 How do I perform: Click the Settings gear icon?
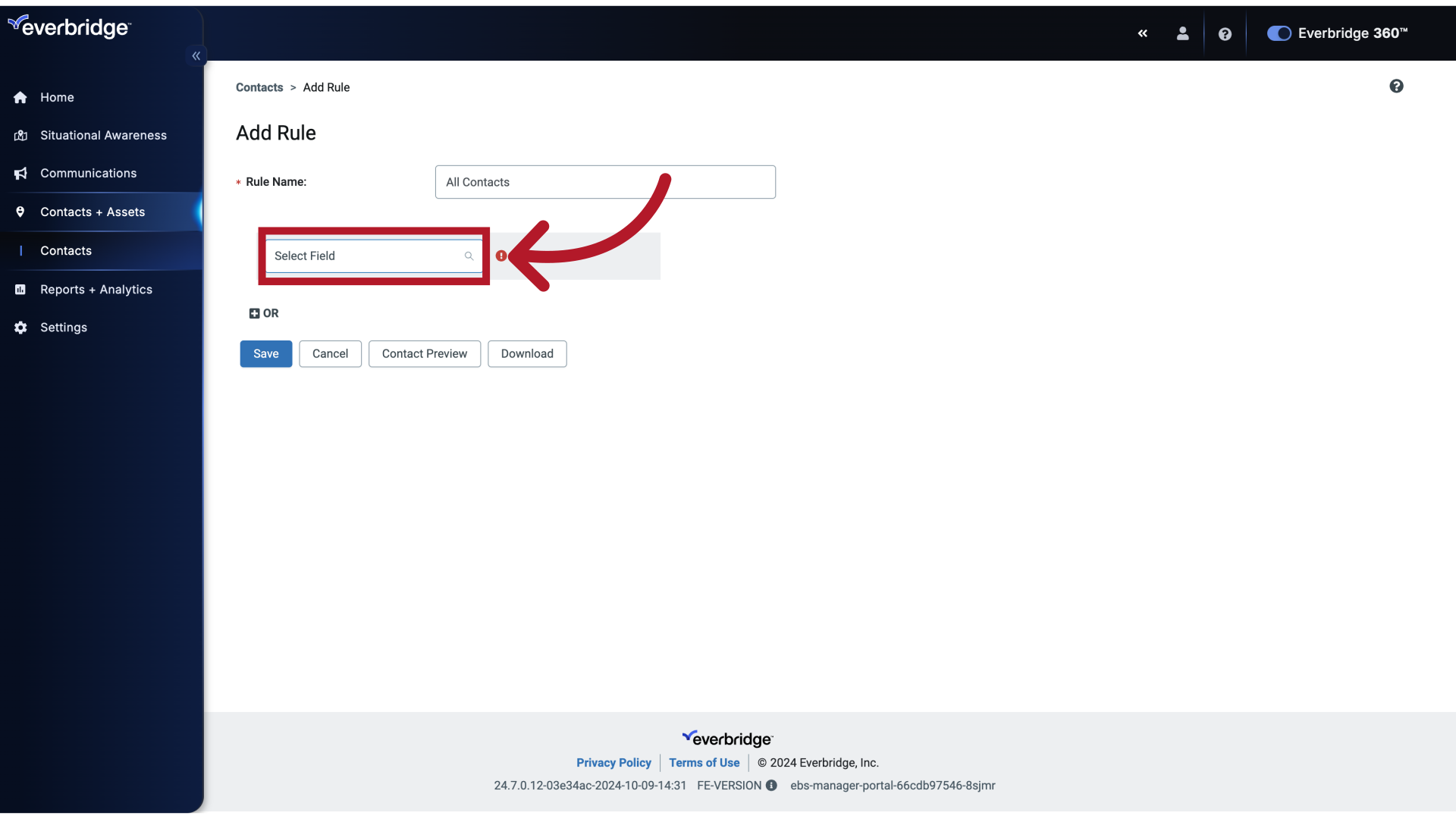coord(21,327)
